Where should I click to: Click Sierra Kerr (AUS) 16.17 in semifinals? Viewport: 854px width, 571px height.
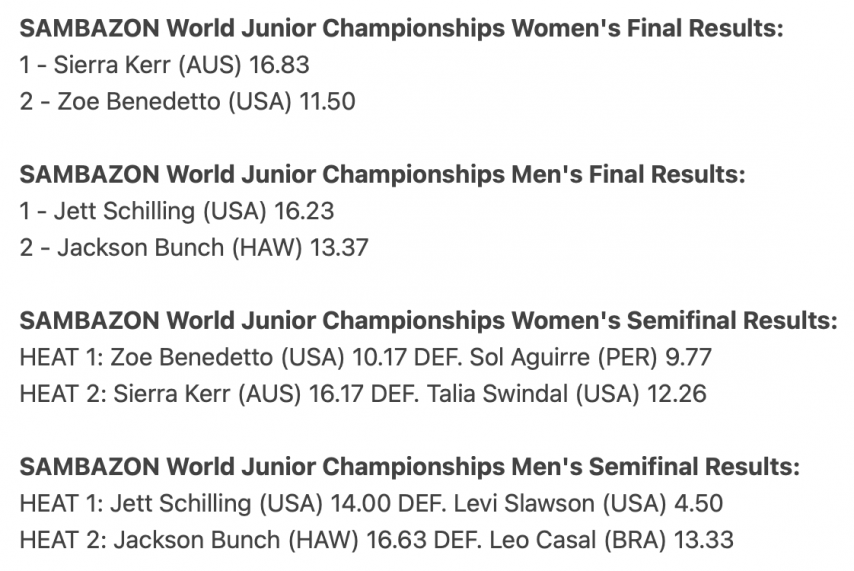(x=238, y=394)
